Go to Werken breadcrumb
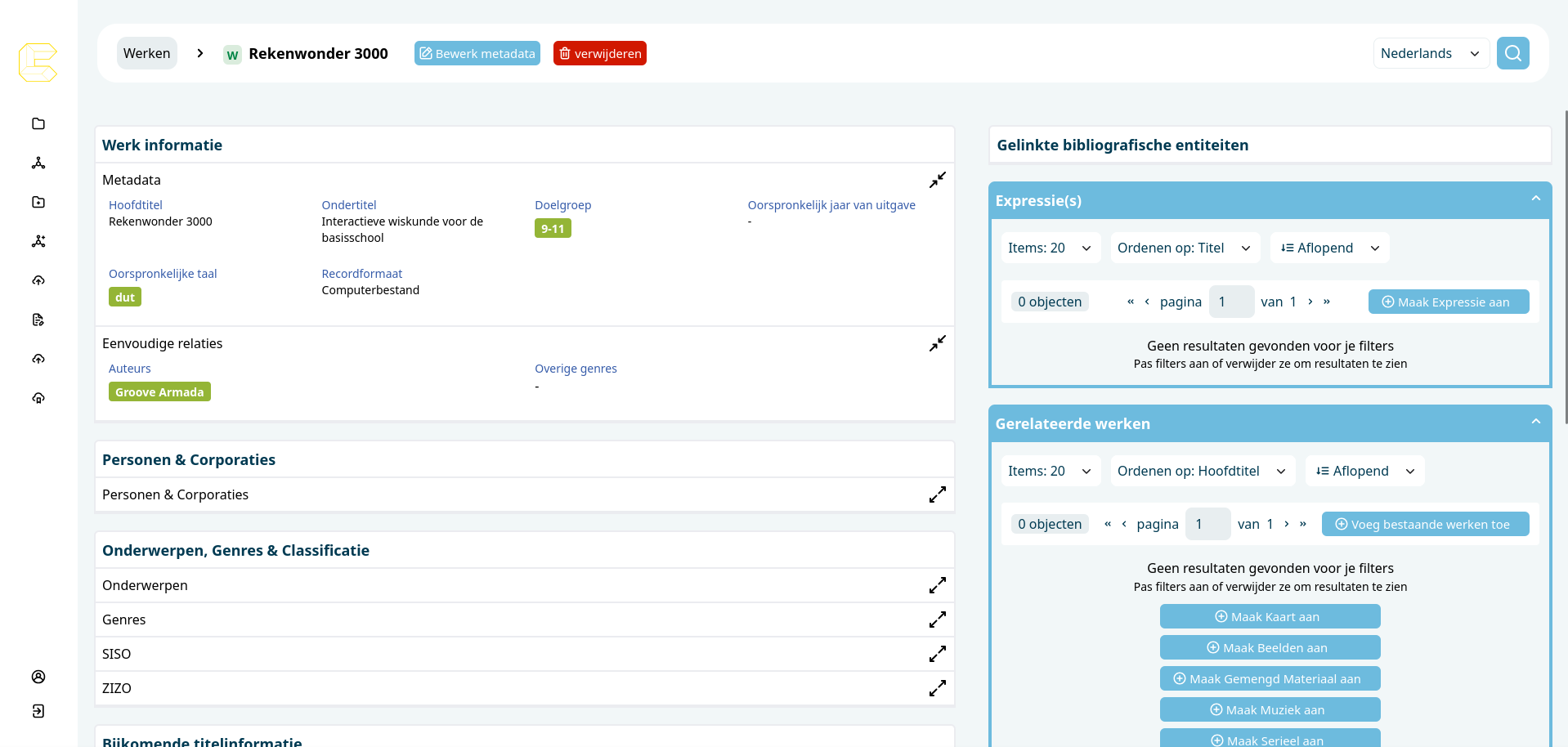 pos(147,53)
